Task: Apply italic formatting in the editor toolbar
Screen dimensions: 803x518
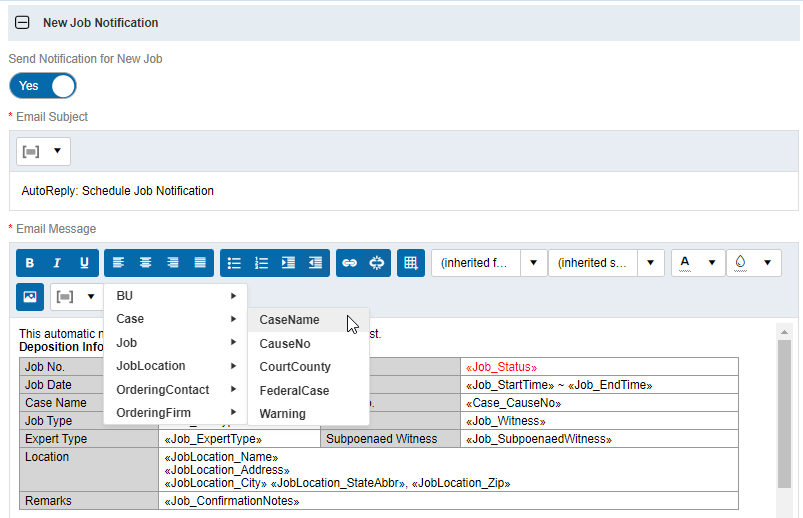Action: (57, 263)
